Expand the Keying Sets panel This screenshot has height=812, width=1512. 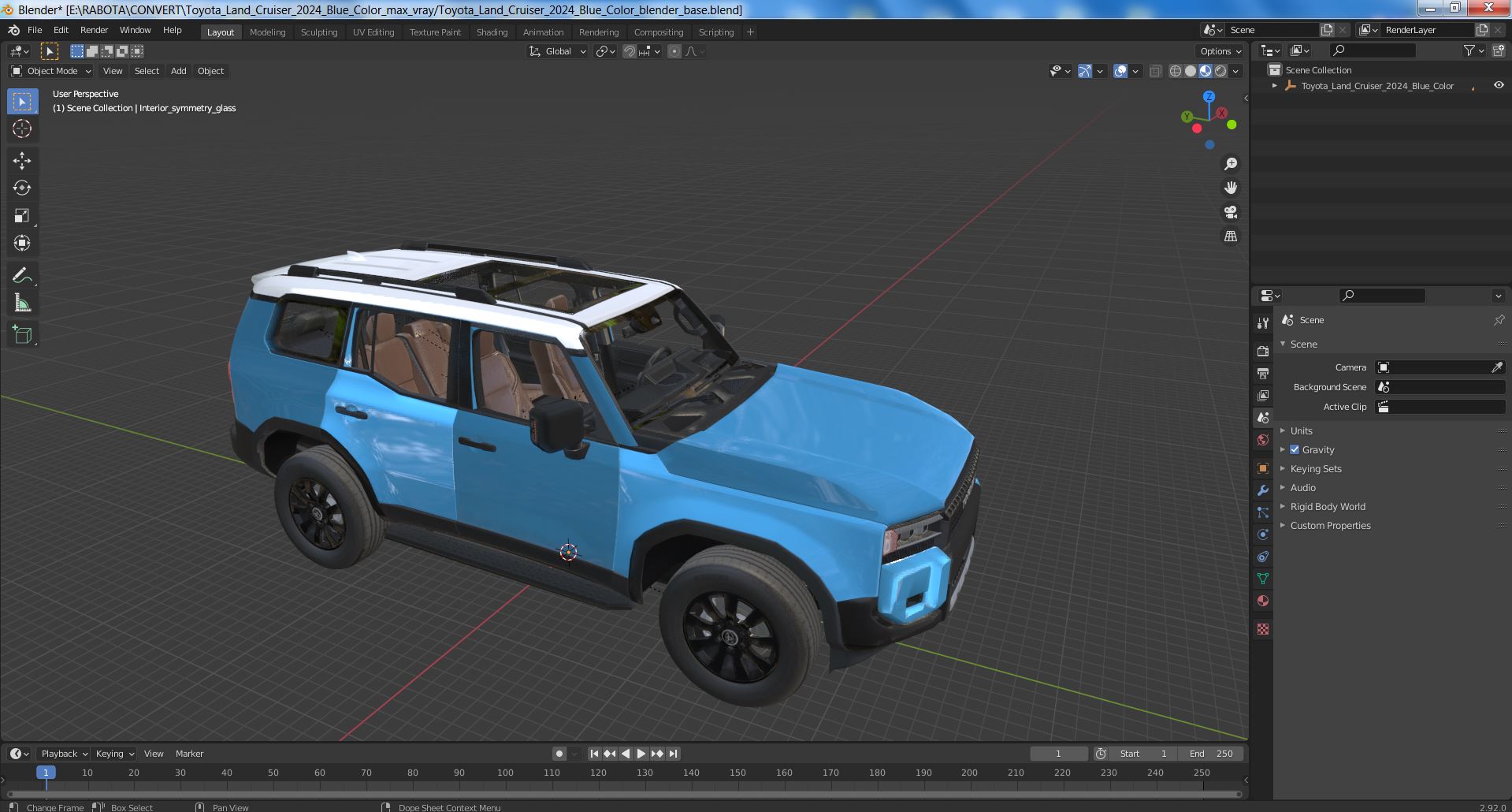point(1315,469)
